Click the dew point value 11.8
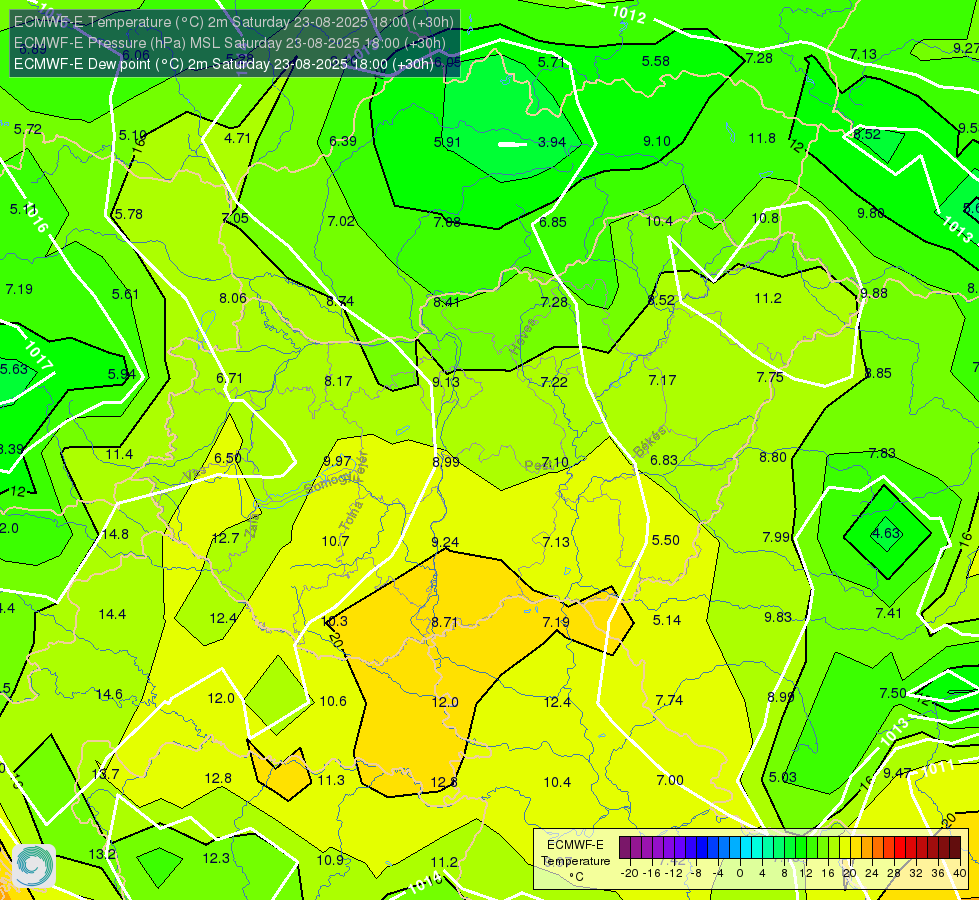 (x=762, y=138)
